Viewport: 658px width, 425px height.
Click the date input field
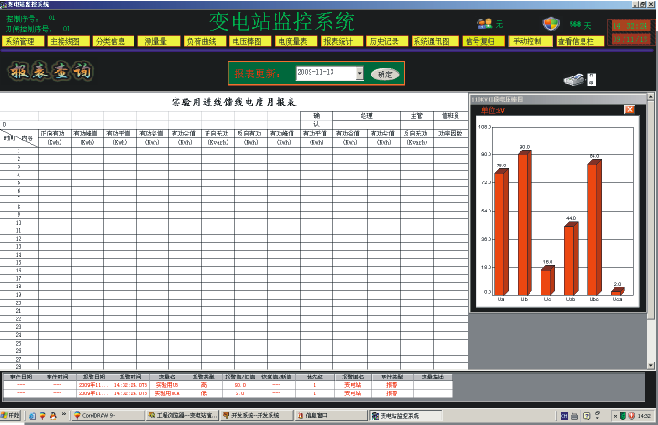tap(325, 73)
